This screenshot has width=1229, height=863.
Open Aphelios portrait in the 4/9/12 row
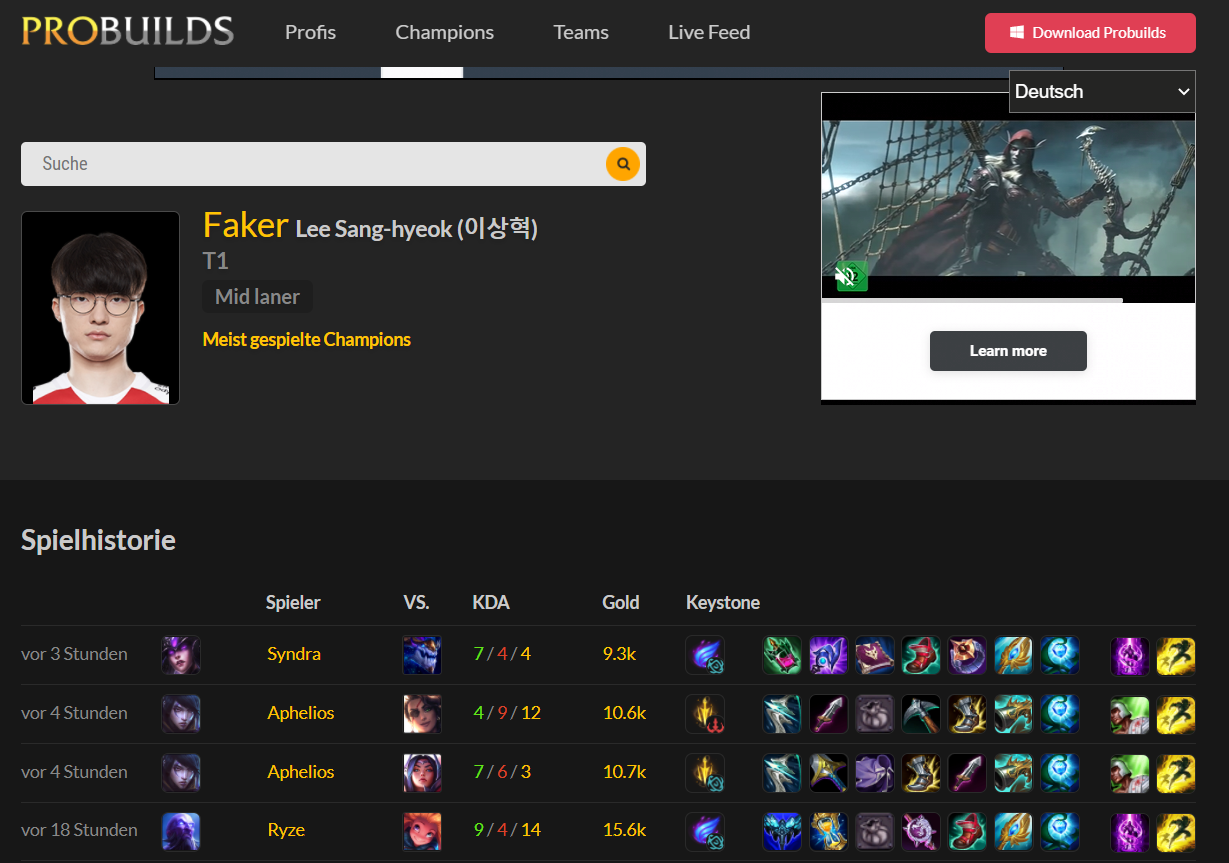181,714
